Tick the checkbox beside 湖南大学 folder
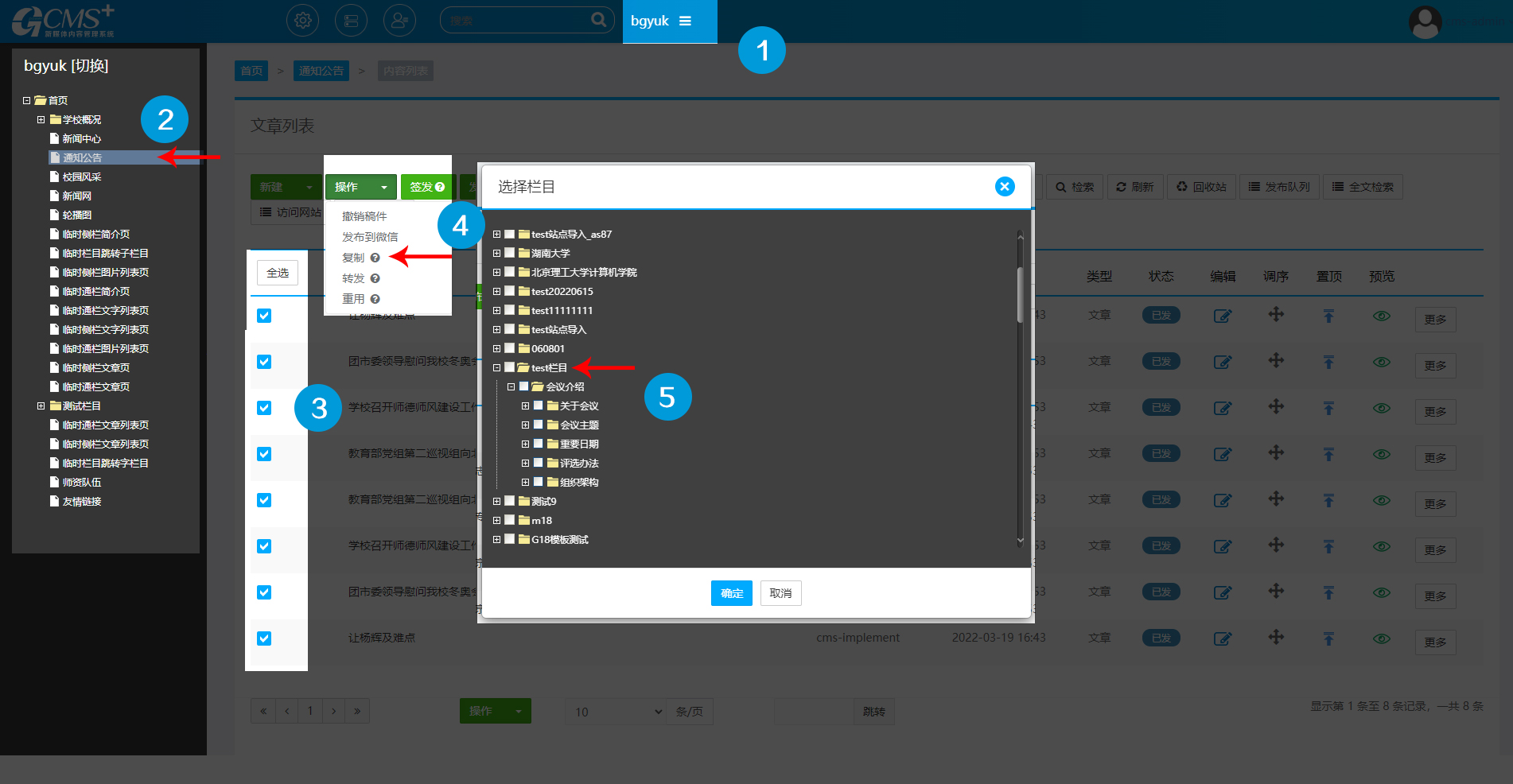The width and height of the screenshot is (1513, 784). [x=510, y=253]
